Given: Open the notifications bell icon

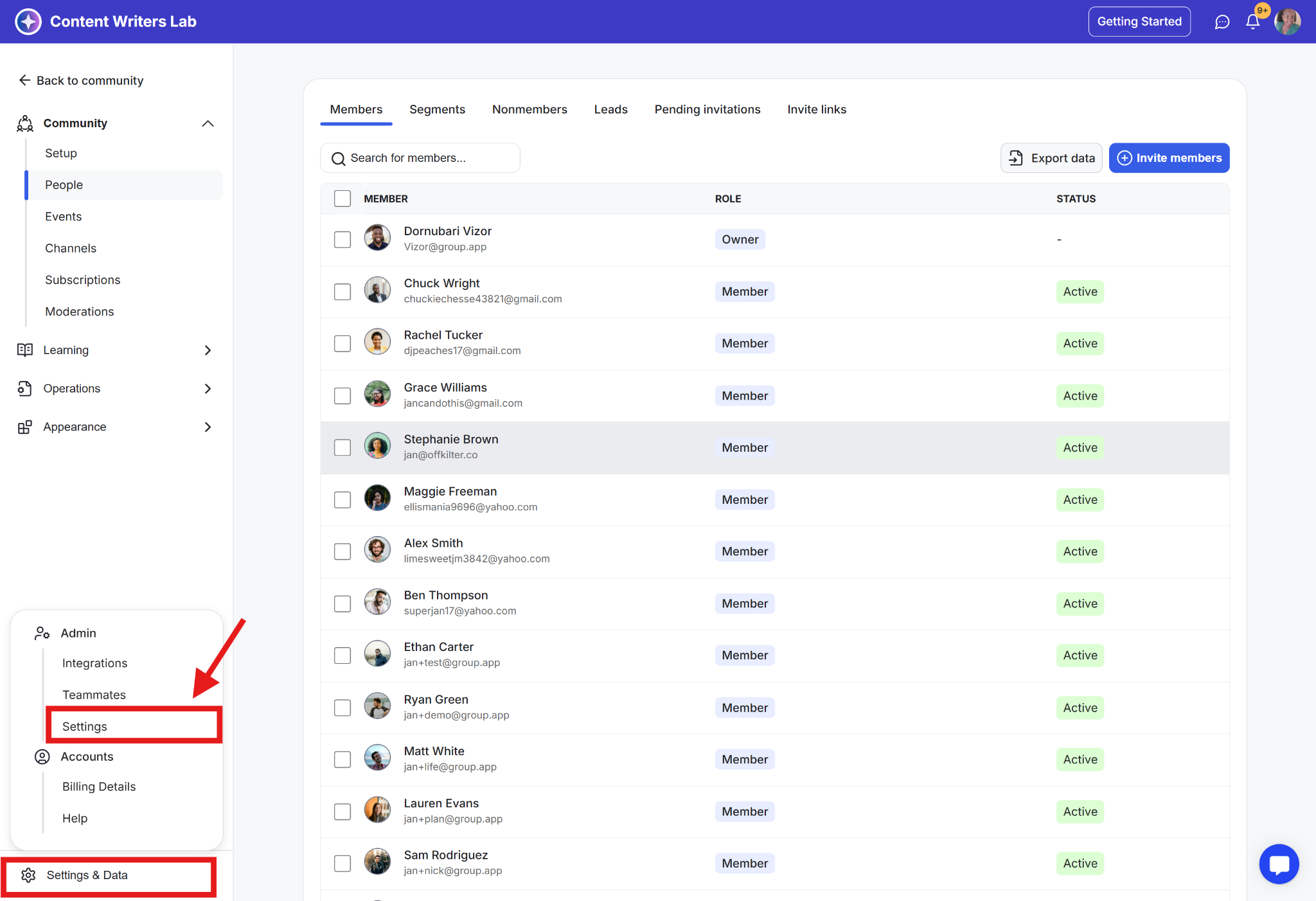Looking at the screenshot, I should coord(1252,22).
